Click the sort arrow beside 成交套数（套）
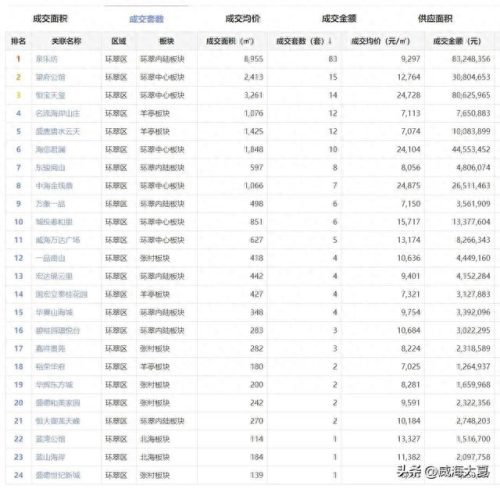The width and height of the screenshot is (500, 489). [x=330, y=41]
